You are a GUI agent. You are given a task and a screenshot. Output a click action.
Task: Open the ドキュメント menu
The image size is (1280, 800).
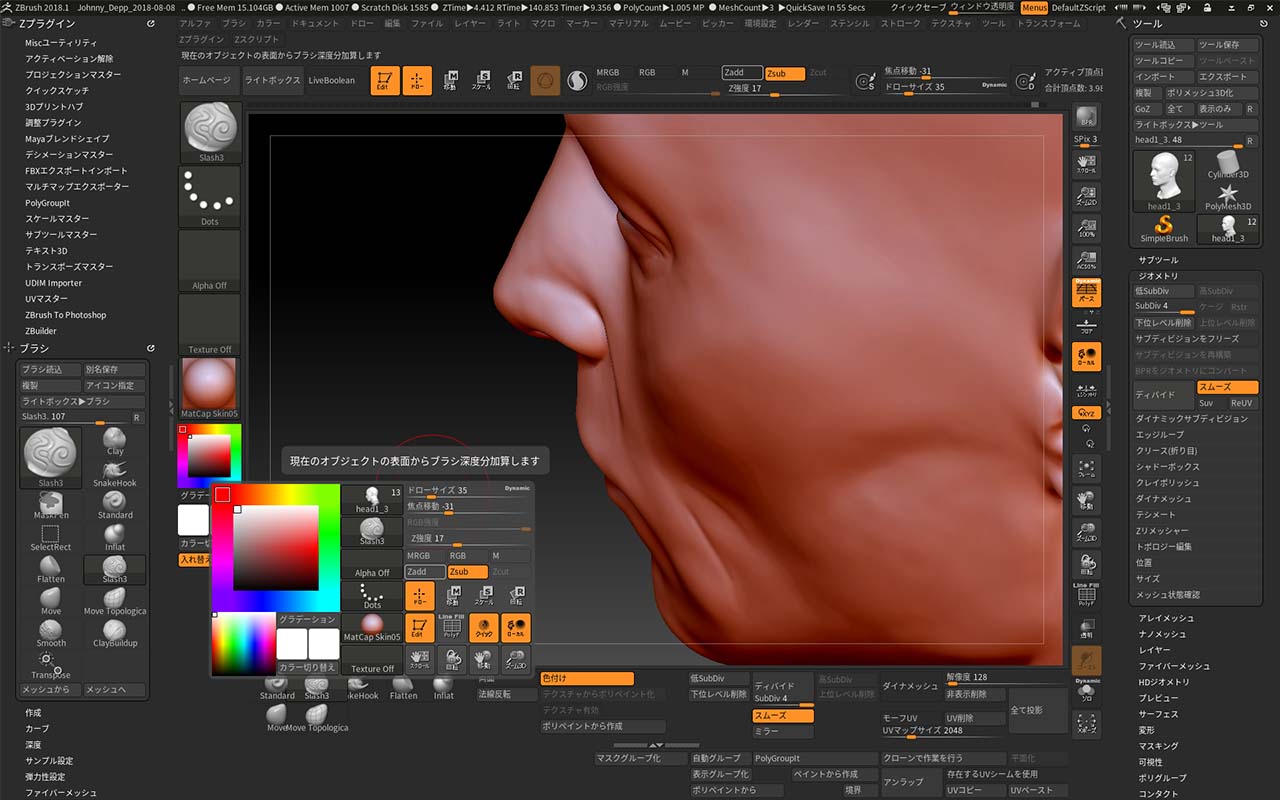pyautogui.click(x=315, y=23)
